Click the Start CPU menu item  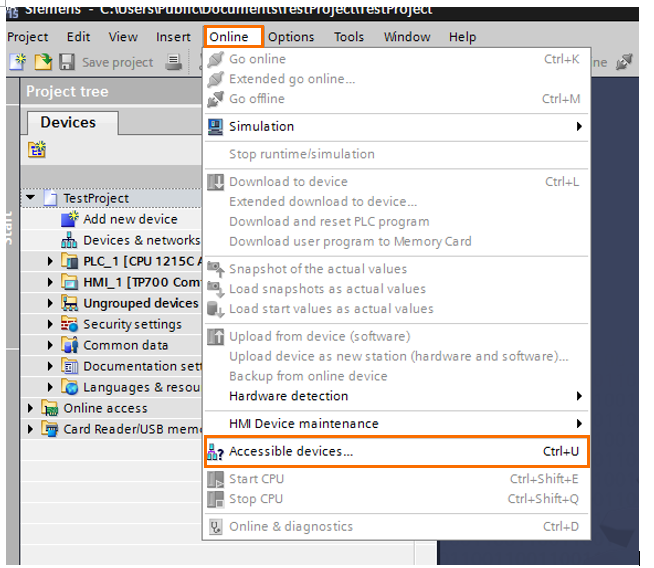396,479
